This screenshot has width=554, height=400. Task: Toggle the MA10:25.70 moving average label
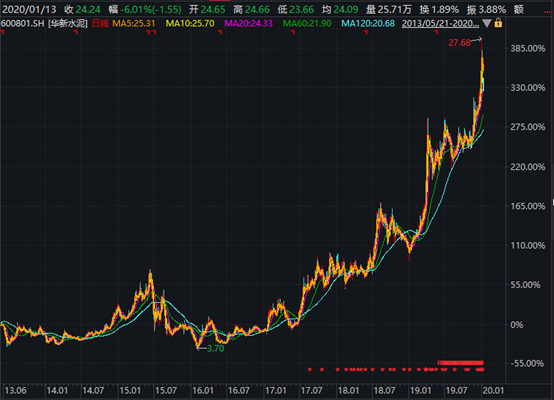click(x=190, y=24)
